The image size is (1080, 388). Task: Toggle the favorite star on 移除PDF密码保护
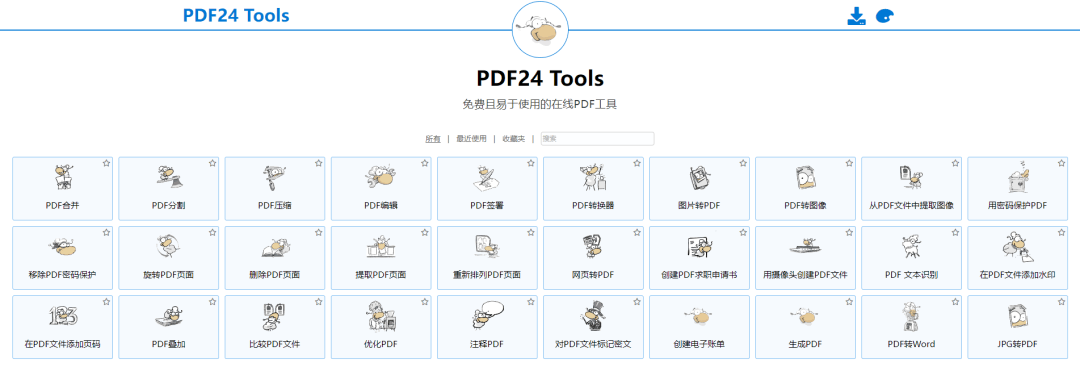107,232
